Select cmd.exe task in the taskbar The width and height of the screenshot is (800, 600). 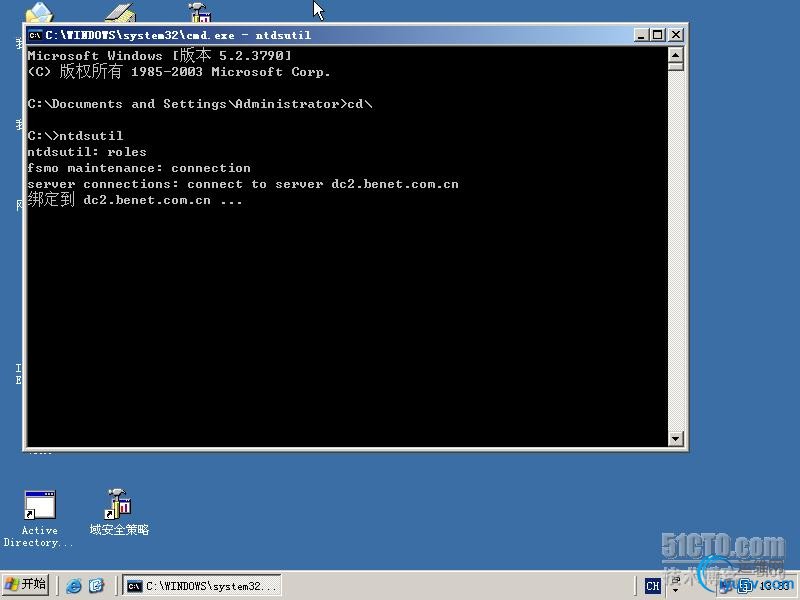tap(202, 586)
